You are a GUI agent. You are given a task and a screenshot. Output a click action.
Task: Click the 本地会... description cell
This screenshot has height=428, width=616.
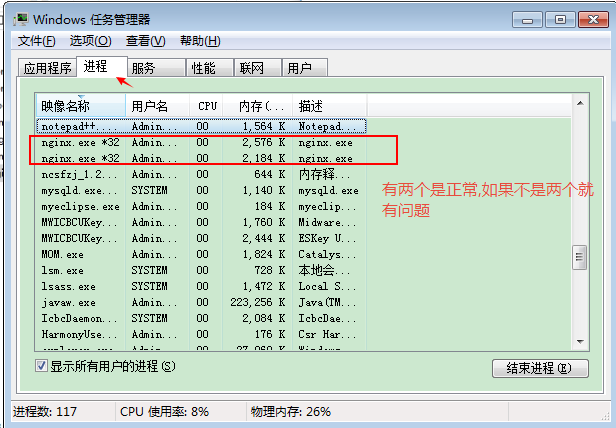click(x=323, y=270)
